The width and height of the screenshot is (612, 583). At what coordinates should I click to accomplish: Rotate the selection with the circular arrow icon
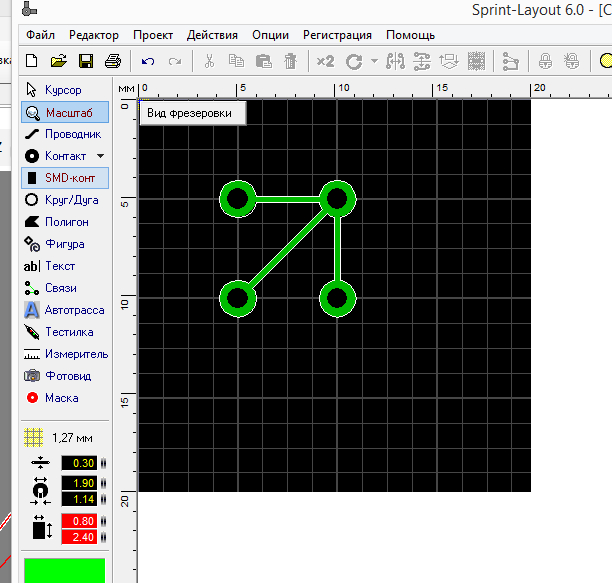tap(354, 61)
